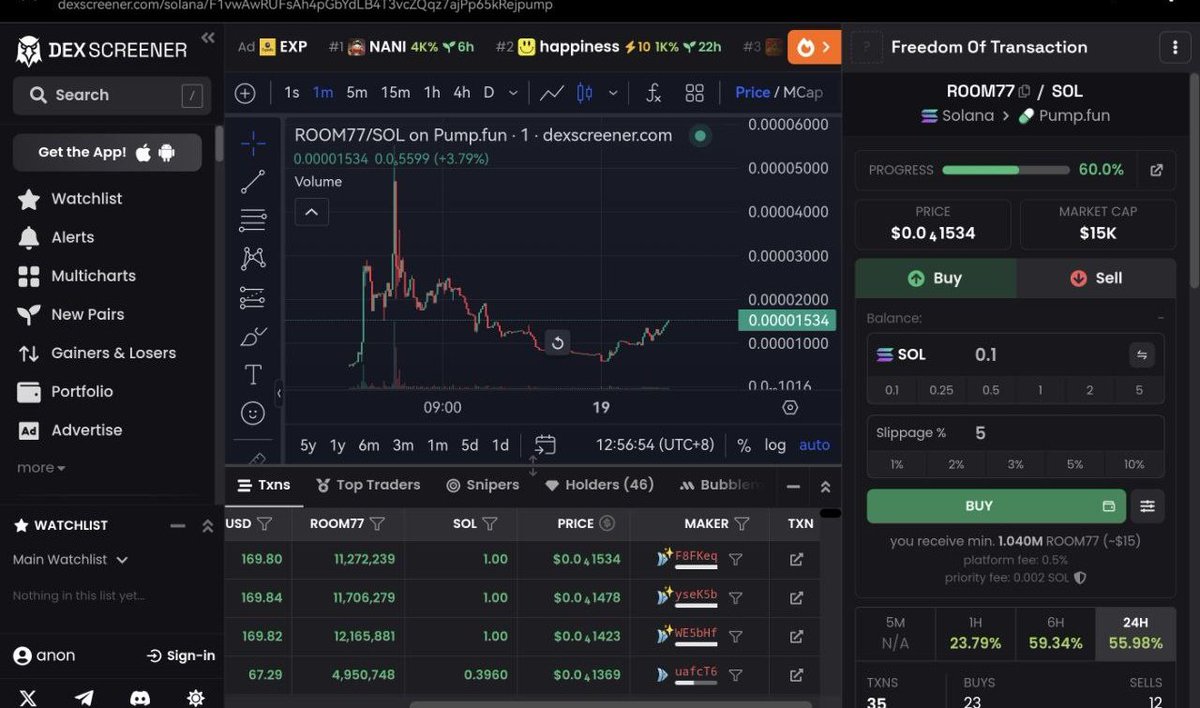The width and height of the screenshot is (1200, 708).
Task: Expand the more sidebar menu
Action: point(41,468)
